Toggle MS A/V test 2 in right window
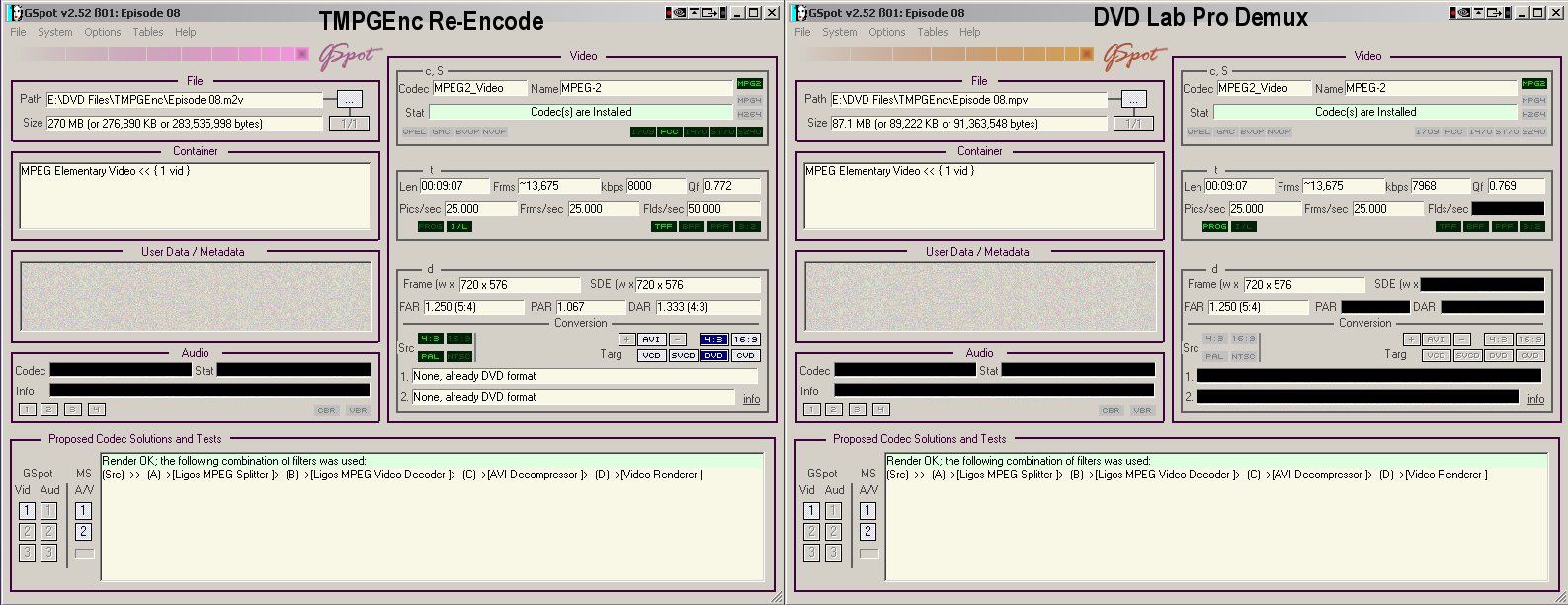Viewport: 1568px width, 605px height. pyautogui.click(x=867, y=532)
